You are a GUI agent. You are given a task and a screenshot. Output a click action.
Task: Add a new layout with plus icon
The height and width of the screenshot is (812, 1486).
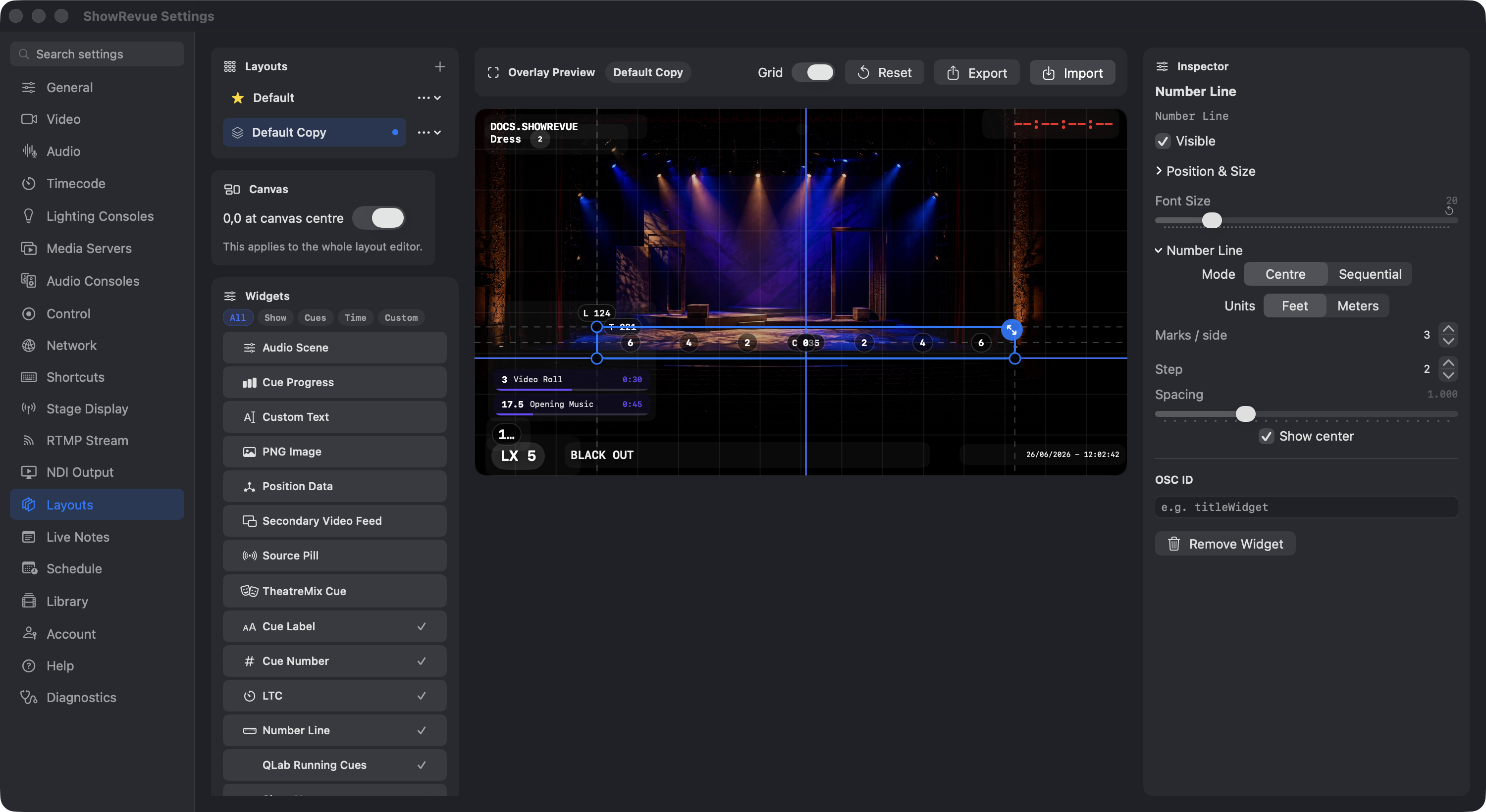439,67
